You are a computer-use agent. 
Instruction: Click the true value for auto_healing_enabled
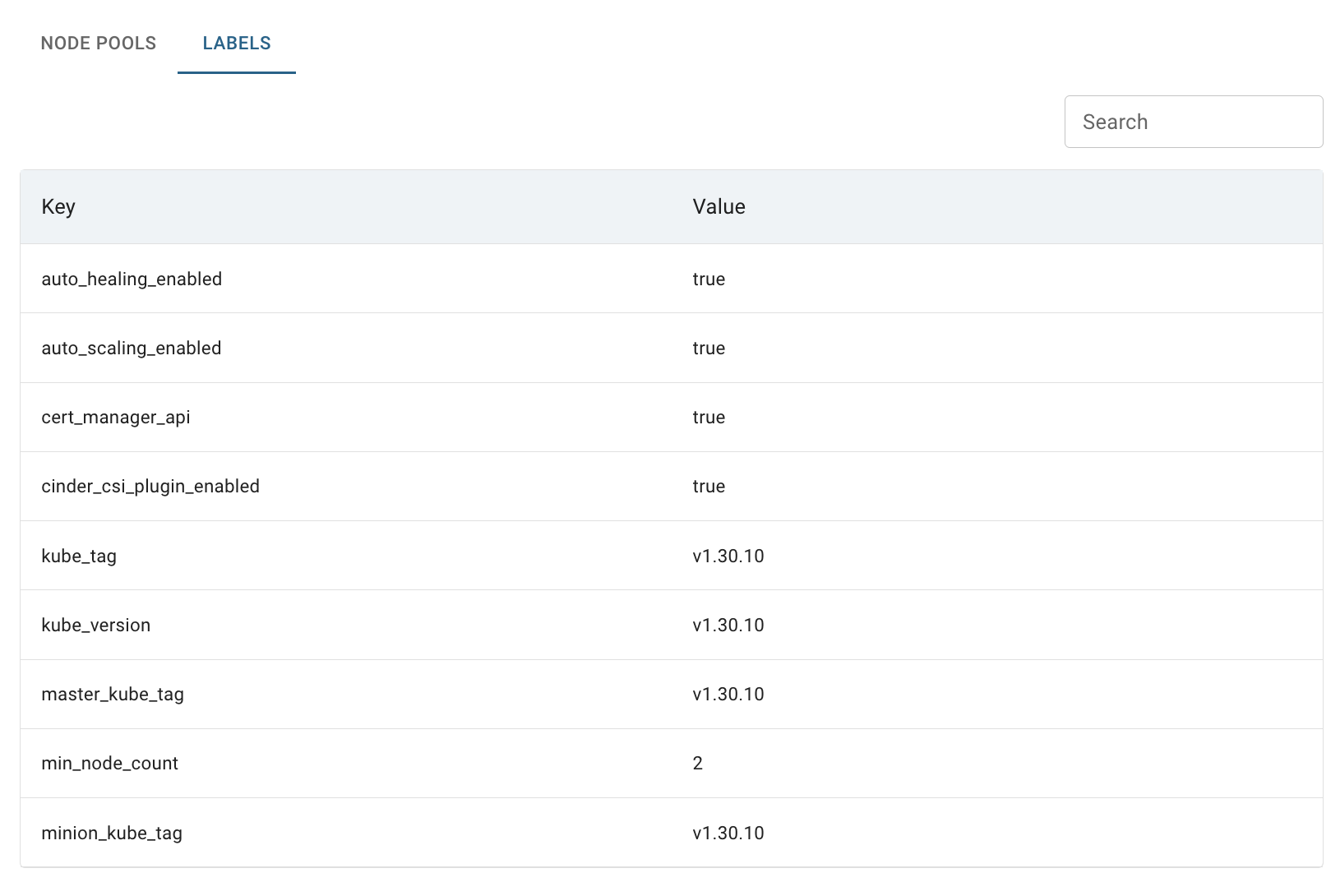(x=709, y=279)
